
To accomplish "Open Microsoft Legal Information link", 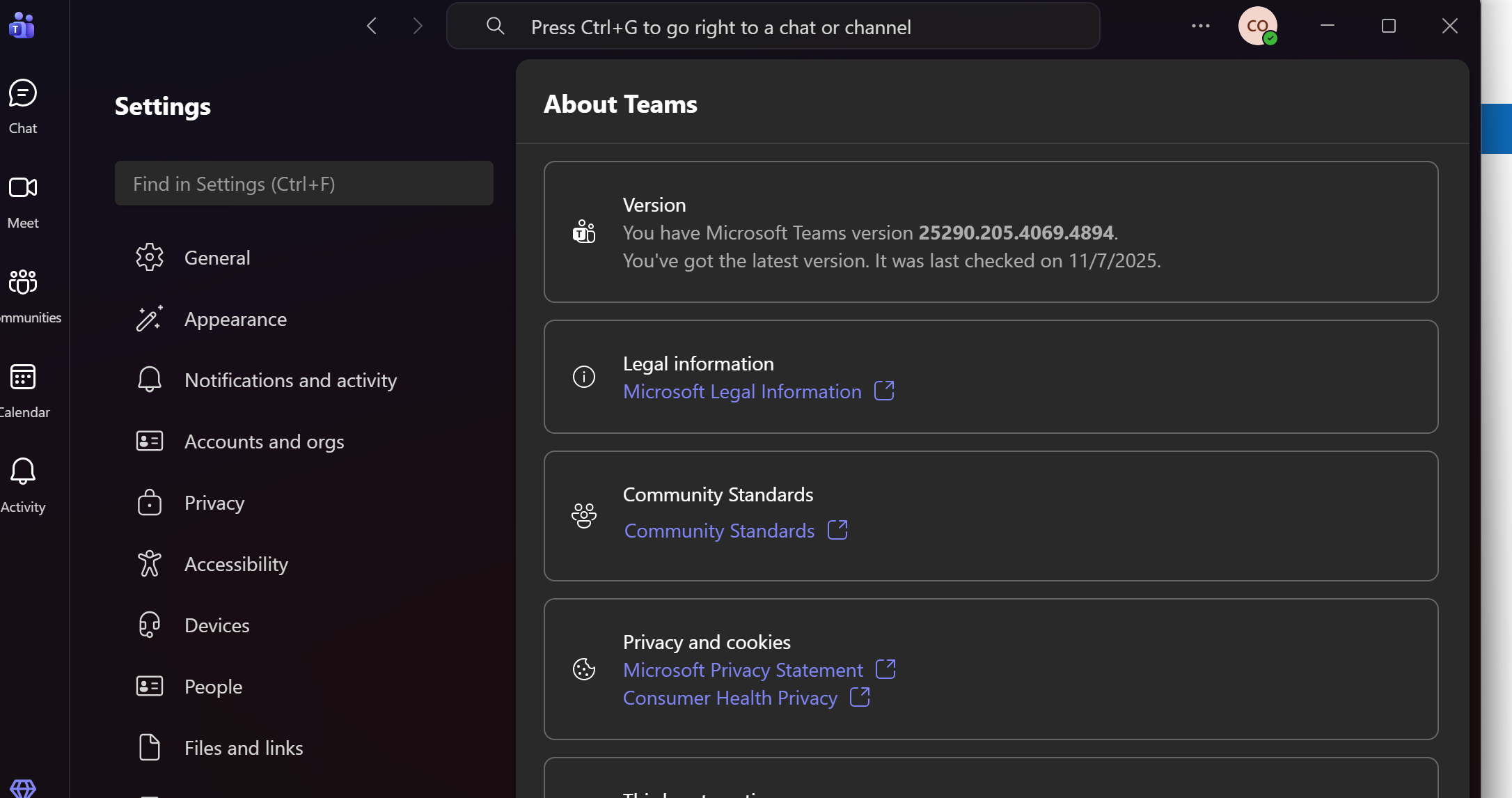I will (742, 391).
